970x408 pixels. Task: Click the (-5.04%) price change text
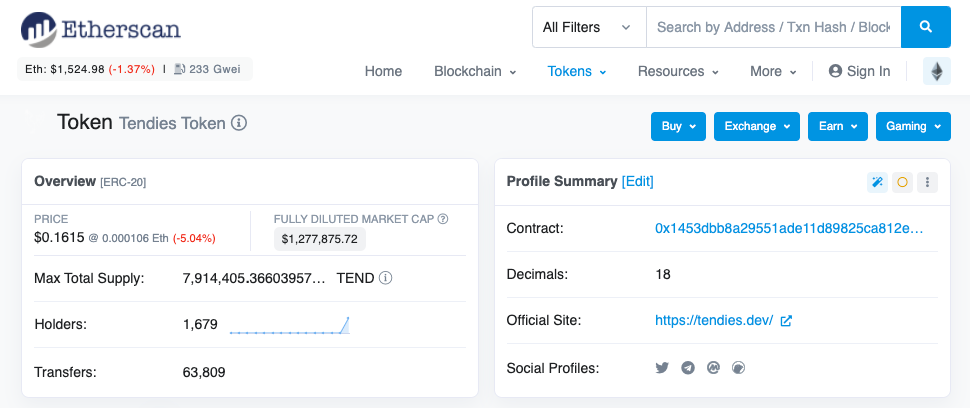point(194,238)
